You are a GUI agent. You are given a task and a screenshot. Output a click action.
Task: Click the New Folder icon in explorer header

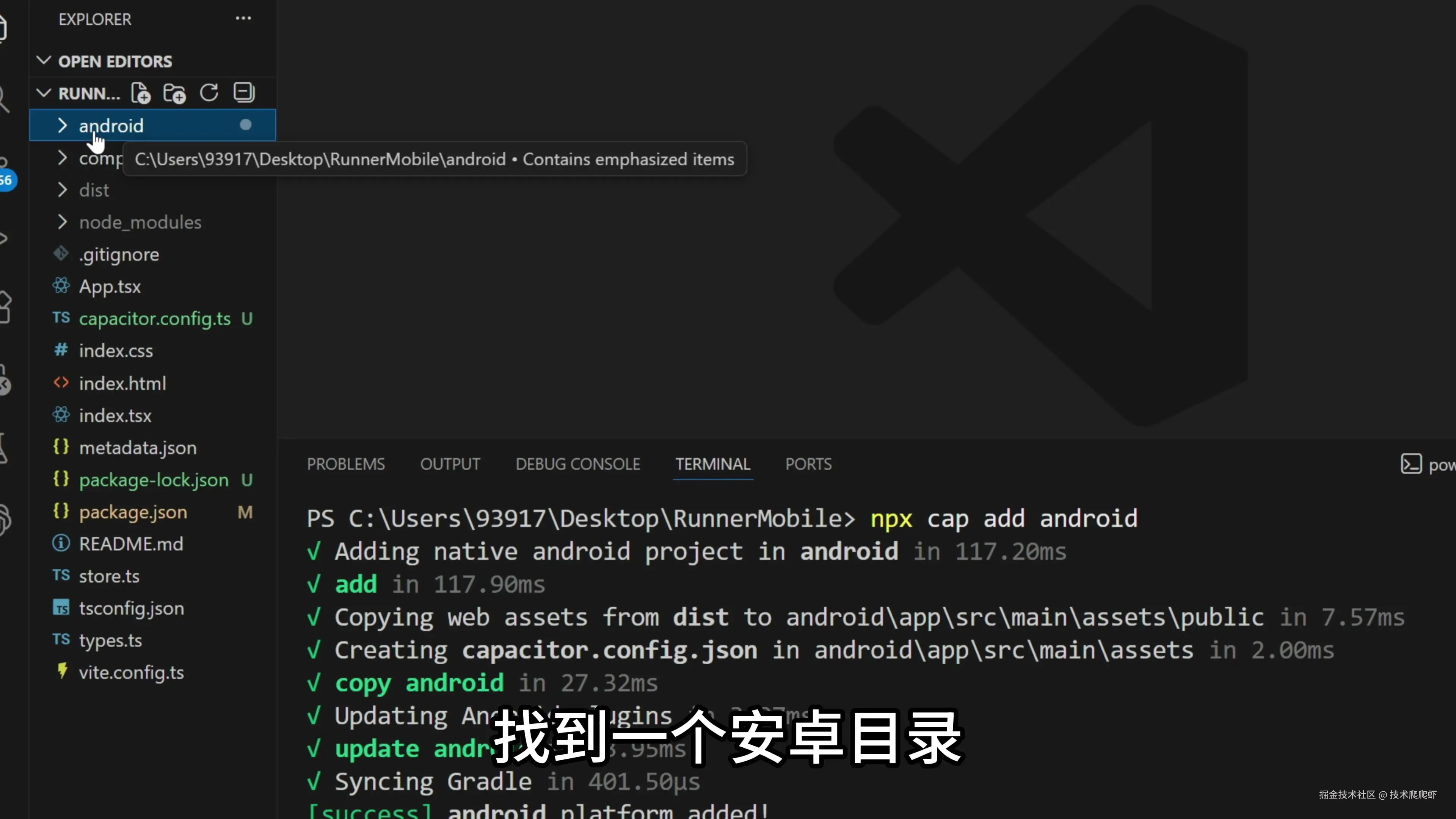coord(175,93)
